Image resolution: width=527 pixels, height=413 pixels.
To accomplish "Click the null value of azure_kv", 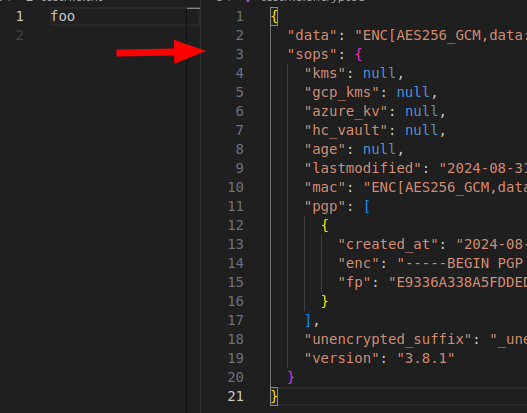I will pyautogui.click(x=421, y=111).
